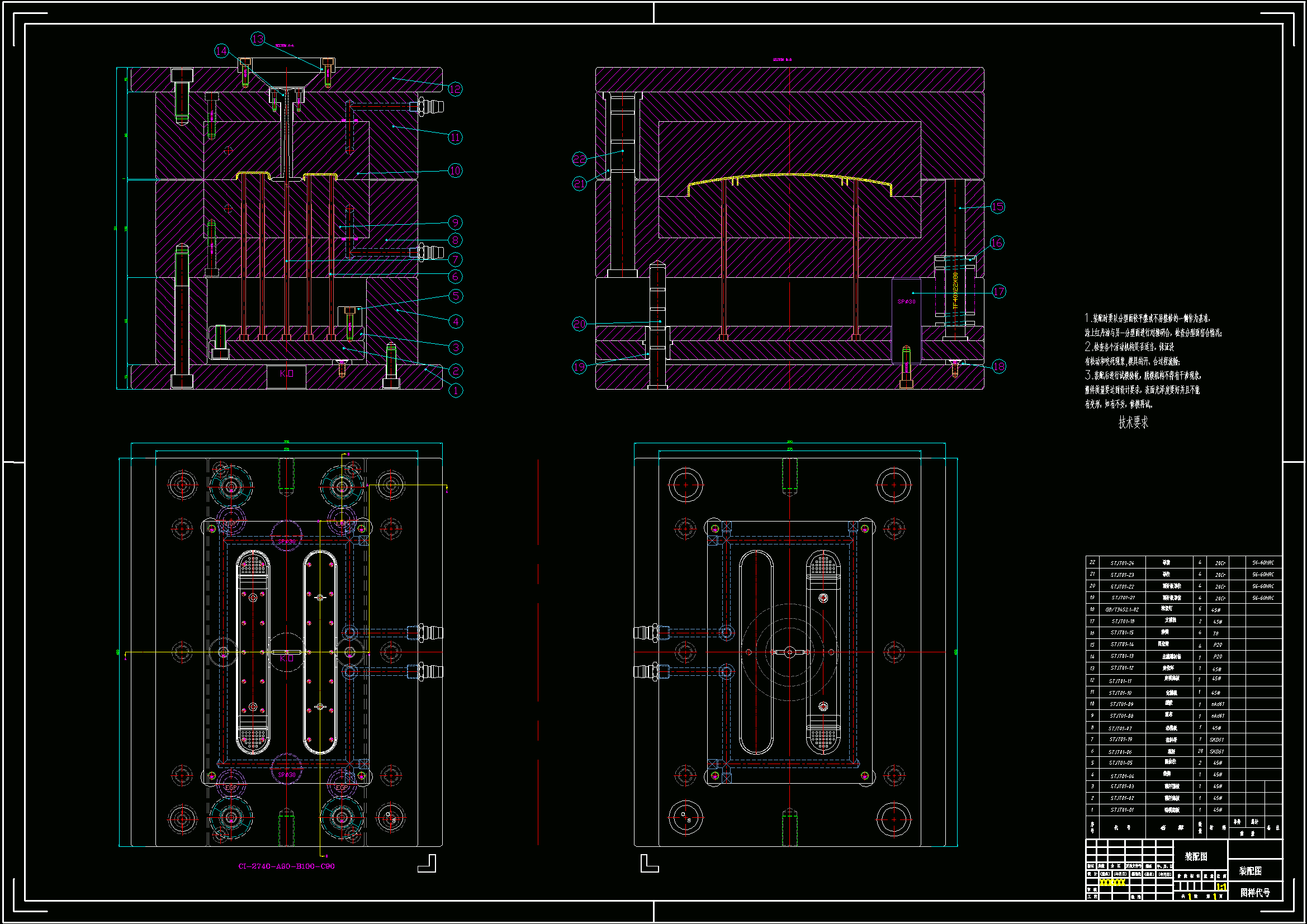
Task: Select the yellow 1:1 scale value
Action: pyautogui.click(x=1221, y=887)
